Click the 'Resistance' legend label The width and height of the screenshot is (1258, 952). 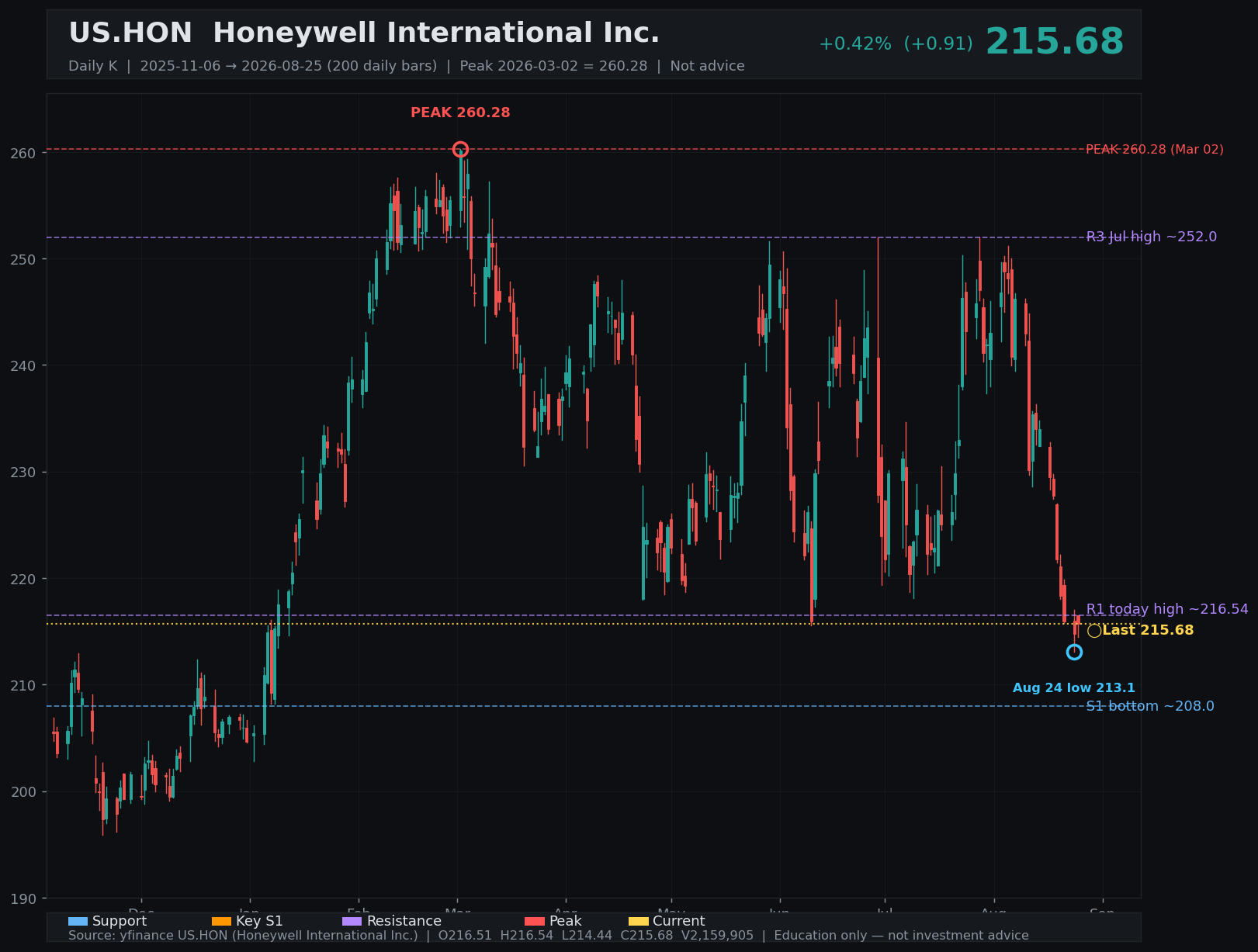(x=404, y=921)
